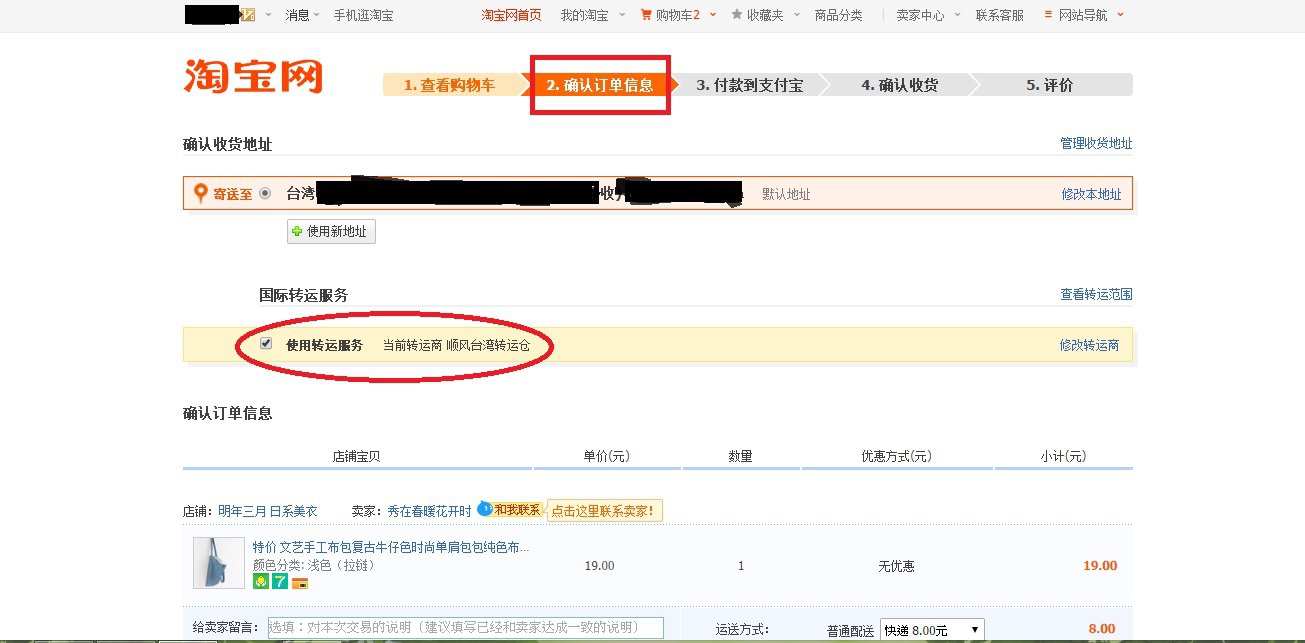Click the green consumer protection badge icon

coord(260,581)
